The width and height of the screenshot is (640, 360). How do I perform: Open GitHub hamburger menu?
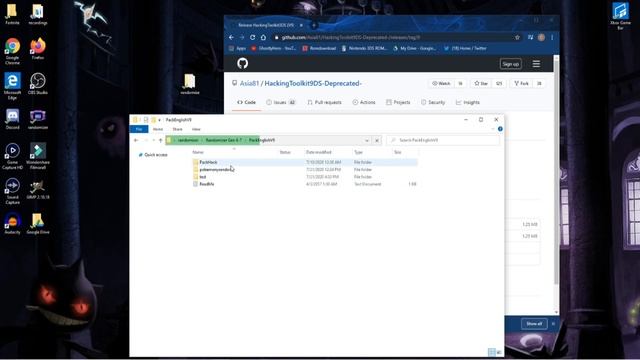pyautogui.click(x=536, y=64)
